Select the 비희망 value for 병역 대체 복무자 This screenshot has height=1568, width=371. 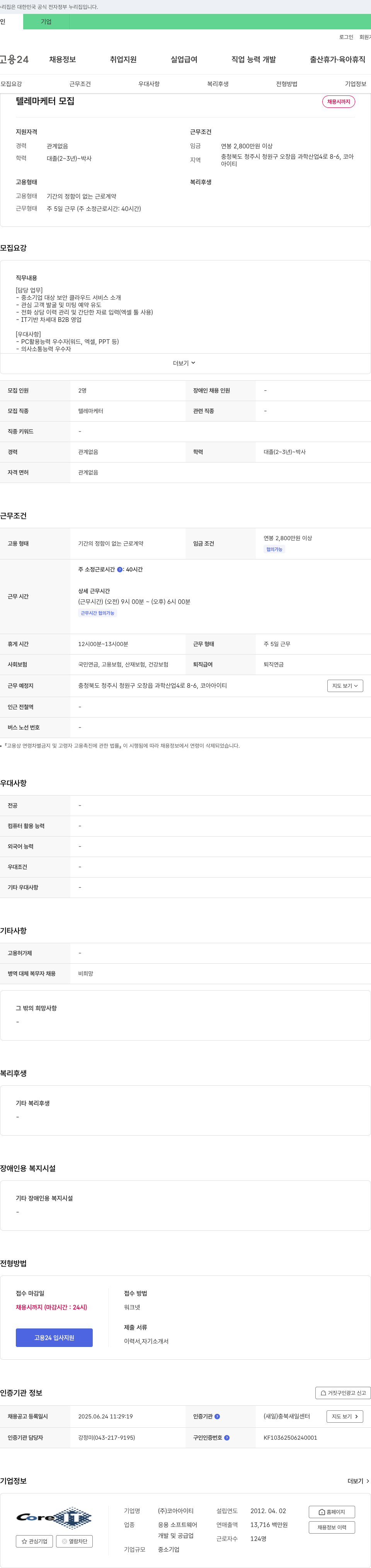(86, 973)
